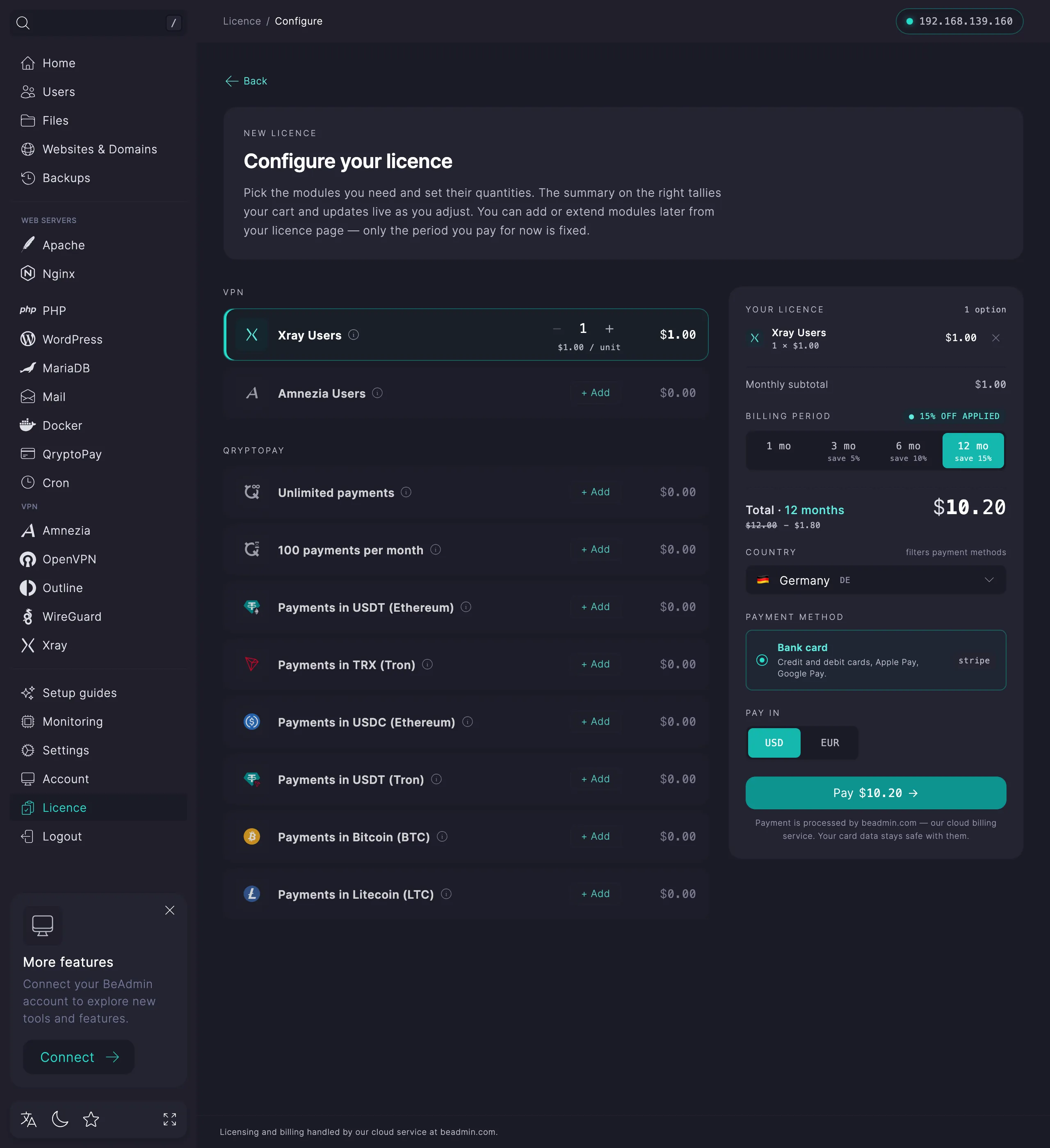This screenshot has width=1050, height=1148.
Task: Open the Germany country dropdown
Action: tap(876, 580)
